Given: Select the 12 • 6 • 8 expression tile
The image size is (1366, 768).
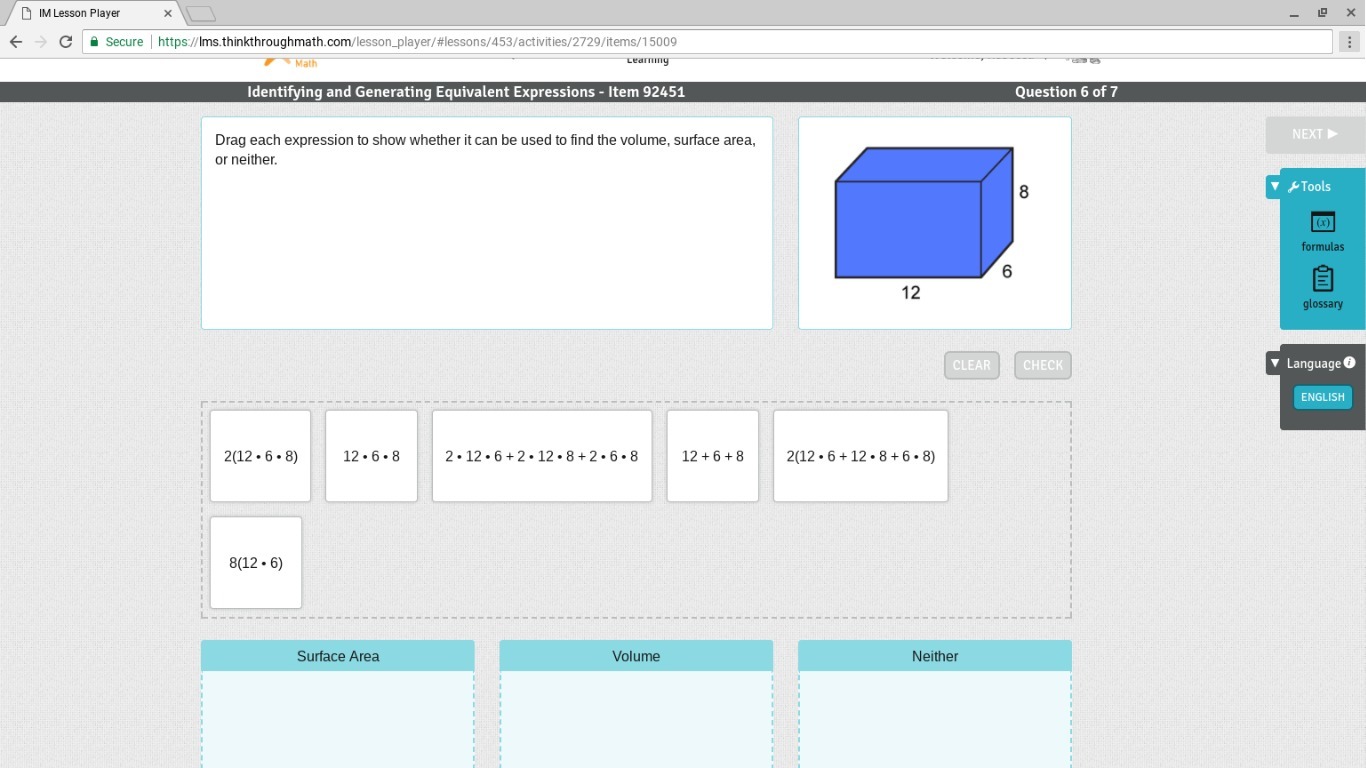Looking at the screenshot, I should (x=371, y=456).
